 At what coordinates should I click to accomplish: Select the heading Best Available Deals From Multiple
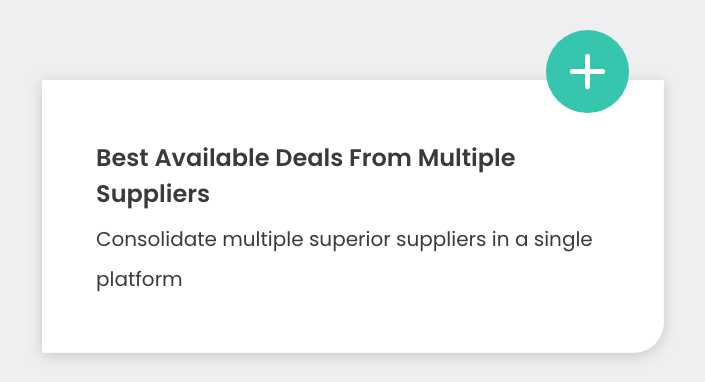(306, 158)
